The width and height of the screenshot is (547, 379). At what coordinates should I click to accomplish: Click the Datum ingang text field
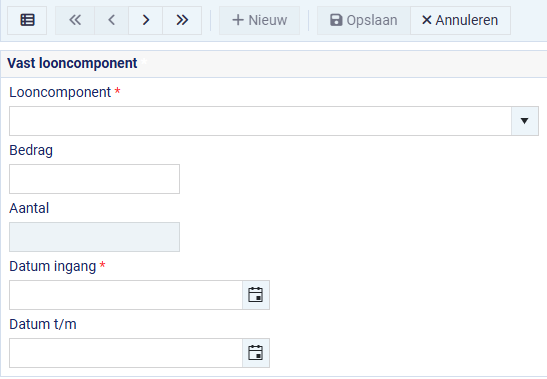(126, 295)
